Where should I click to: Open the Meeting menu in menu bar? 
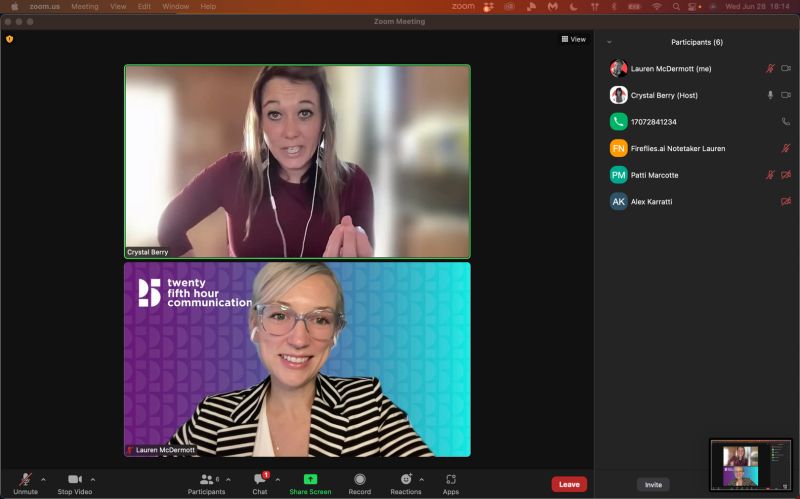click(x=85, y=6)
